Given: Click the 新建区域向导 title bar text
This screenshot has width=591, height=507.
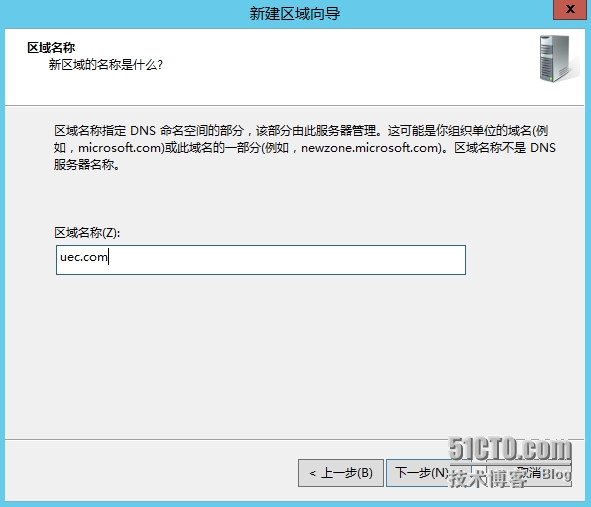Looking at the screenshot, I should click(295, 14).
